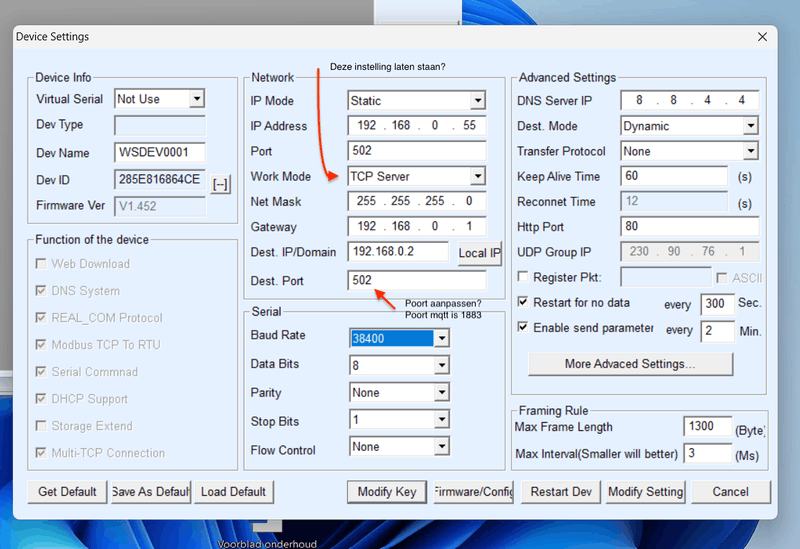This screenshot has height=549, width=800.
Task: Toggle the Modbus TCP To RTU checkbox
Action: (41, 345)
